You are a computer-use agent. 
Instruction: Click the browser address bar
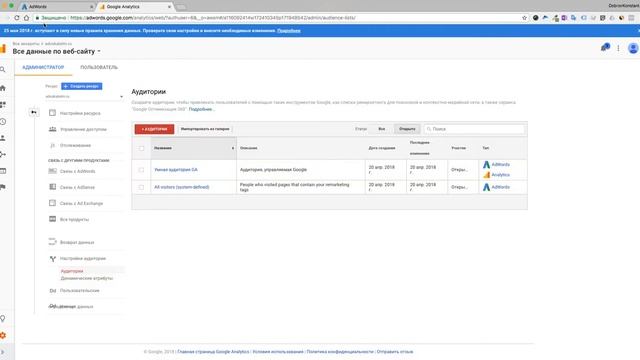[x=278, y=18]
